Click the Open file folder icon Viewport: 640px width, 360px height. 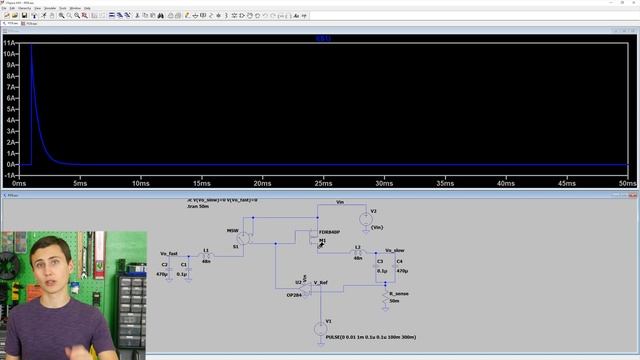[15, 16]
